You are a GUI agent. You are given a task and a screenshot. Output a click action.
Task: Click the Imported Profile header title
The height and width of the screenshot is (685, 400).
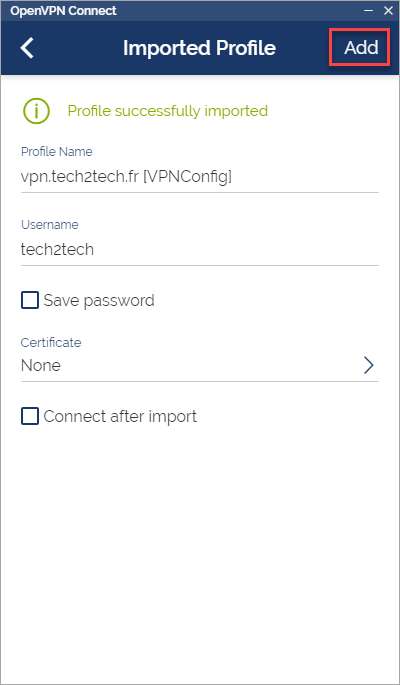pos(199,48)
